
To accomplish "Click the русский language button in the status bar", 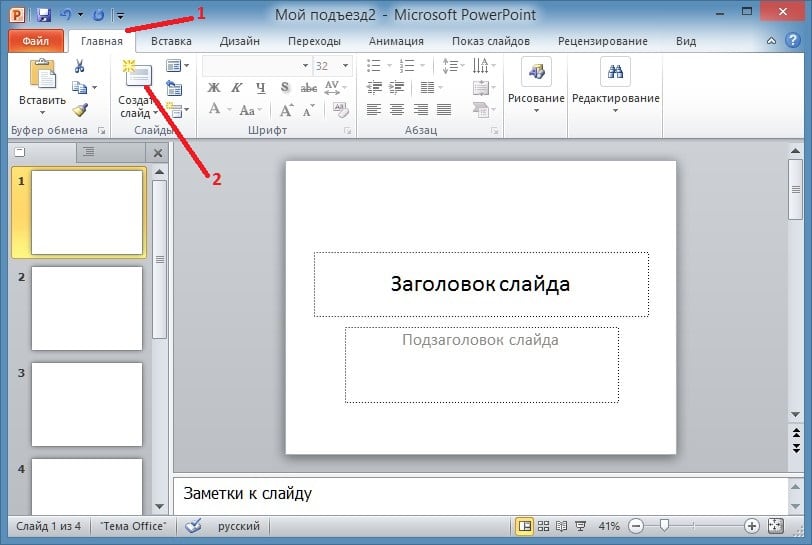I will tap(238, 526).
